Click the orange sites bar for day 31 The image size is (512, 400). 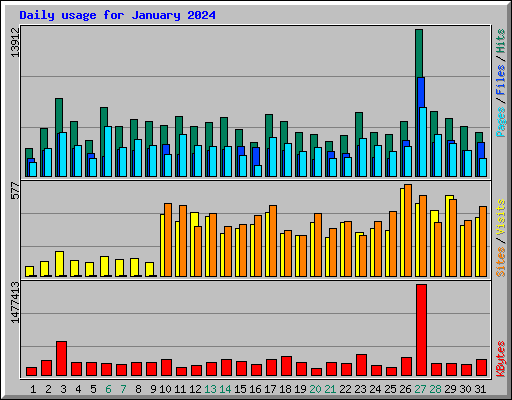[483, 241]
